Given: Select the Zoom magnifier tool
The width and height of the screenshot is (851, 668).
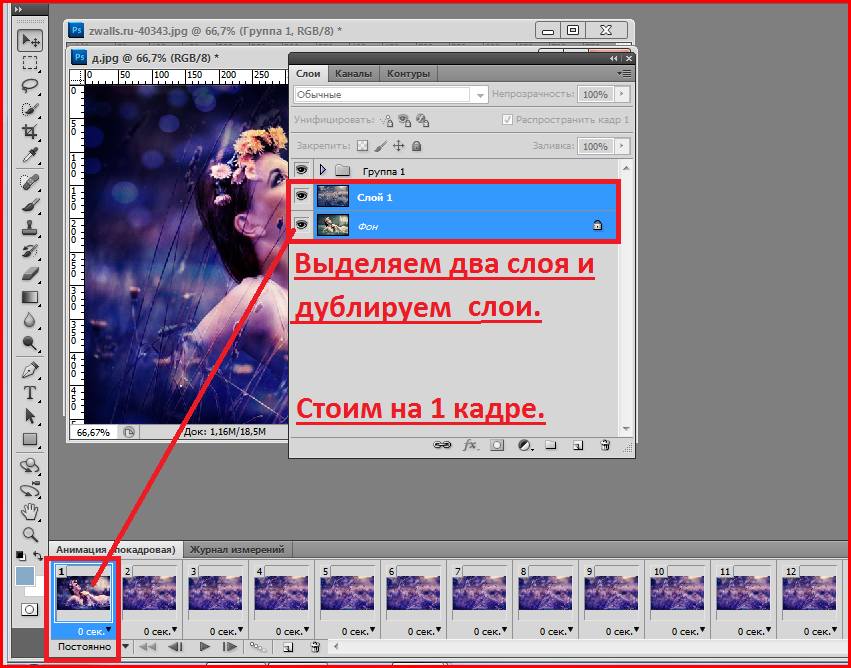Looking at the screenshot, I should (x=30, y=535).
